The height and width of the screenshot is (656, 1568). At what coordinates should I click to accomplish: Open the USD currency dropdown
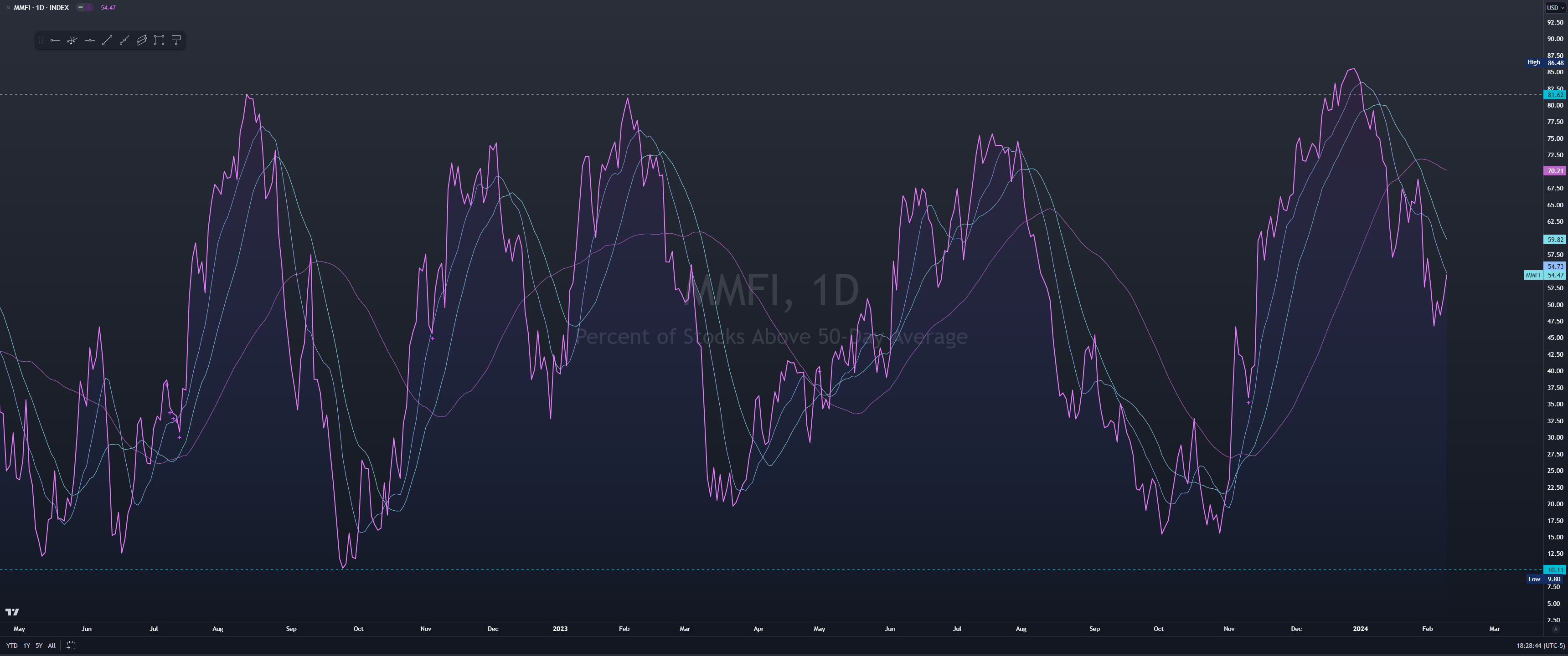1555,7
